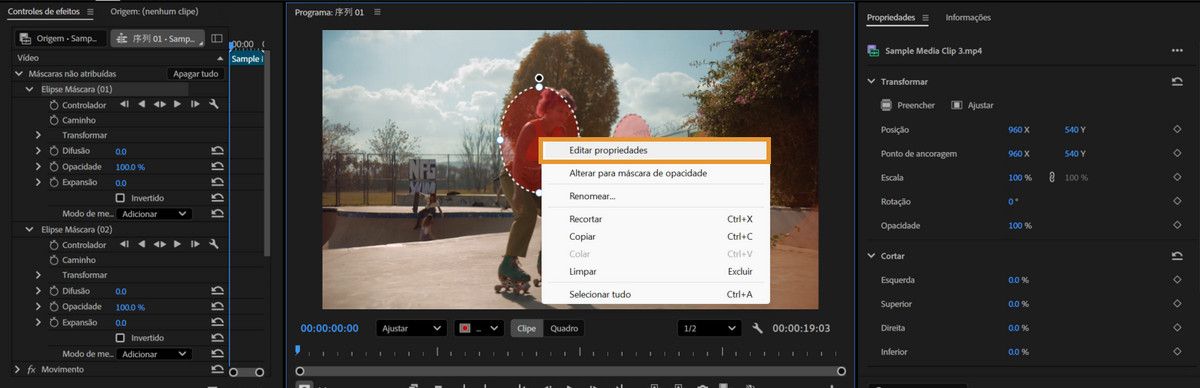Screen dimensions: 1200x388
Task: Click the Ajustar button in Transformar
Action: coord(972,105)
